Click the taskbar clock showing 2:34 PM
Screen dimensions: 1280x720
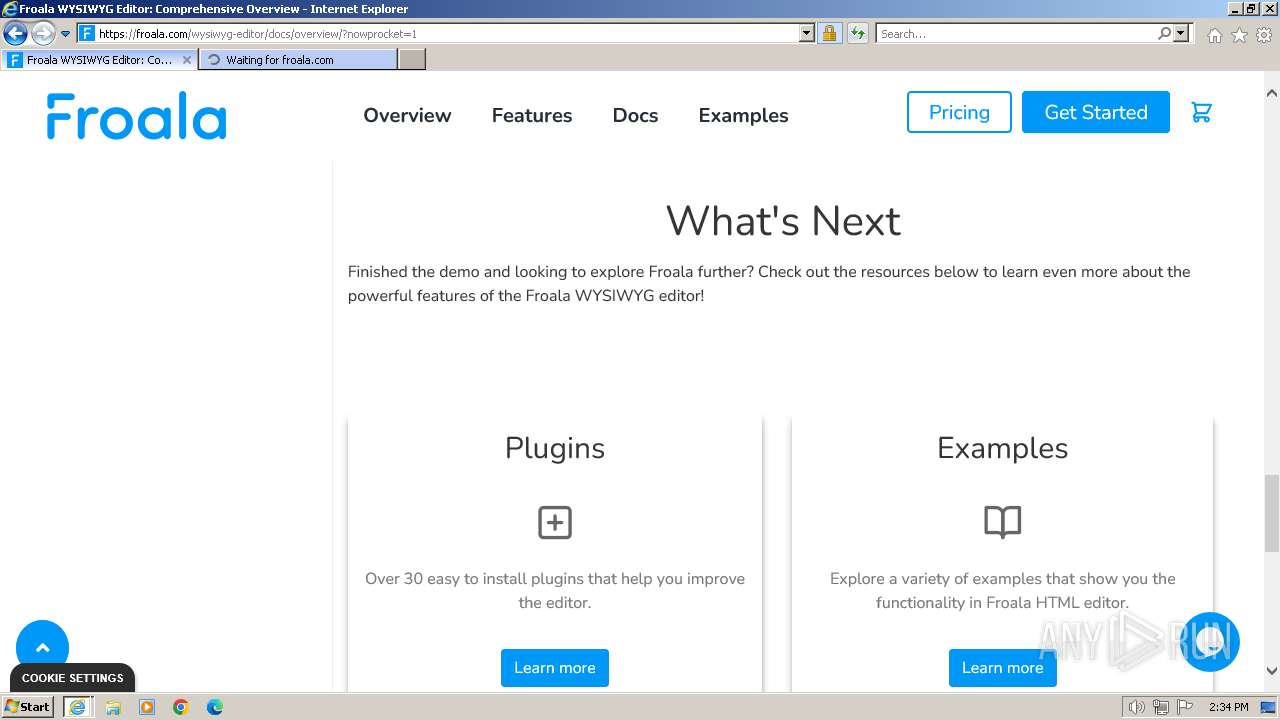click(x=1228, y=707)
